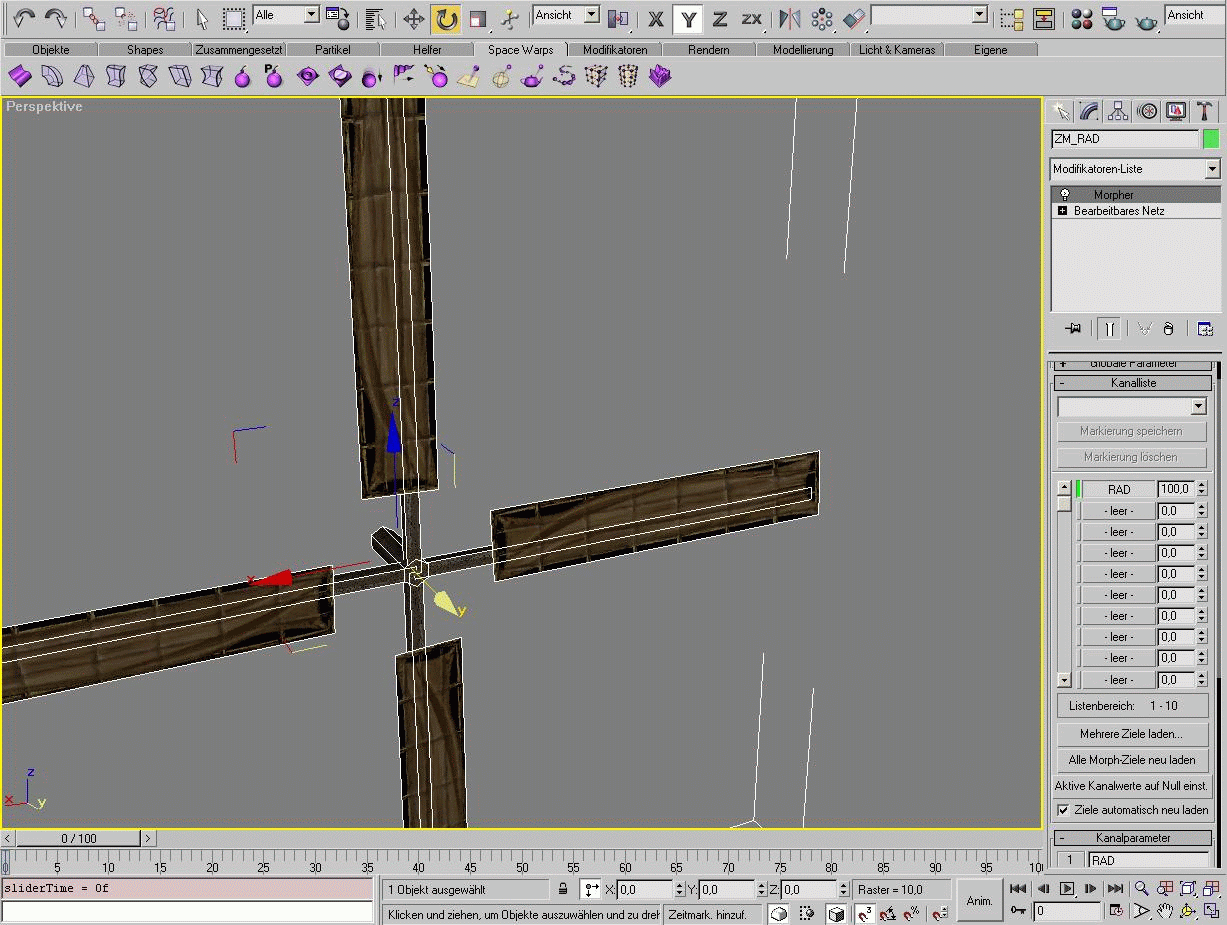Click the Undo arrow icon

click(23, 18)
